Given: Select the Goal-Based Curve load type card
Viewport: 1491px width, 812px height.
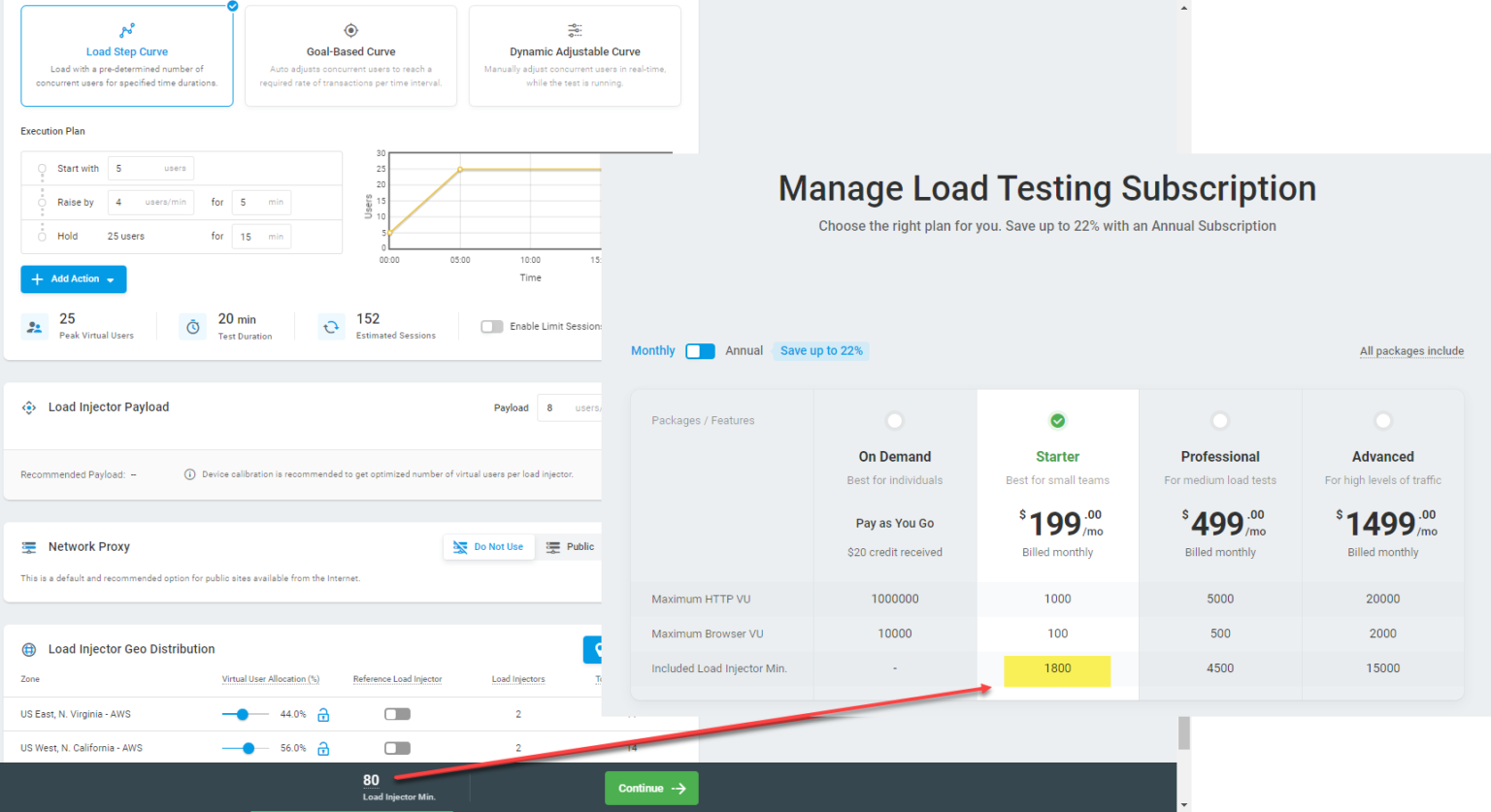Looking at the screenshot, I should 350,55.
